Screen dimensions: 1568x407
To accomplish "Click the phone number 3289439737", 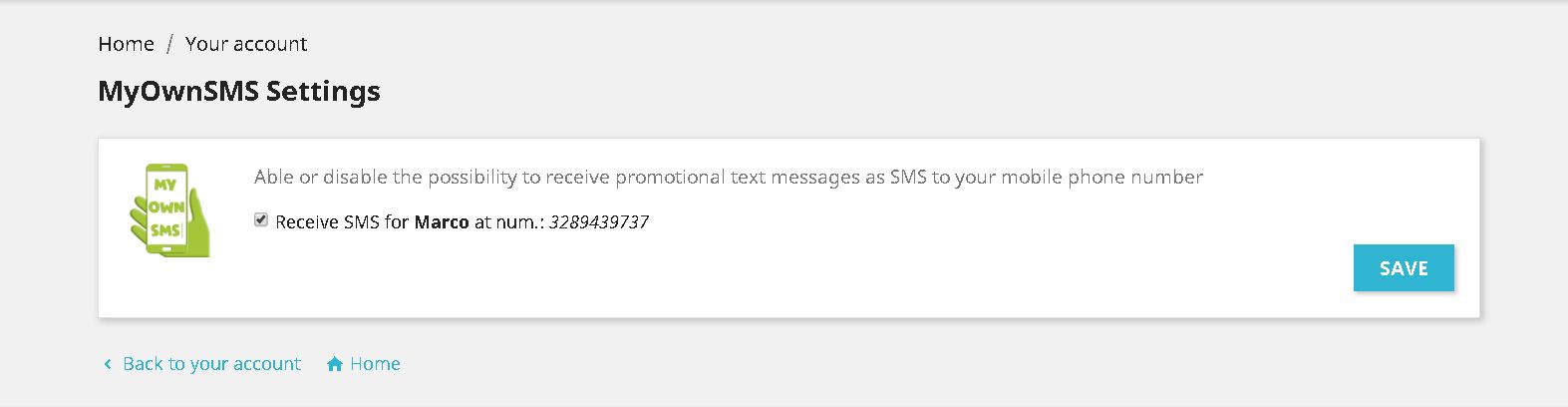I will 599,222.
